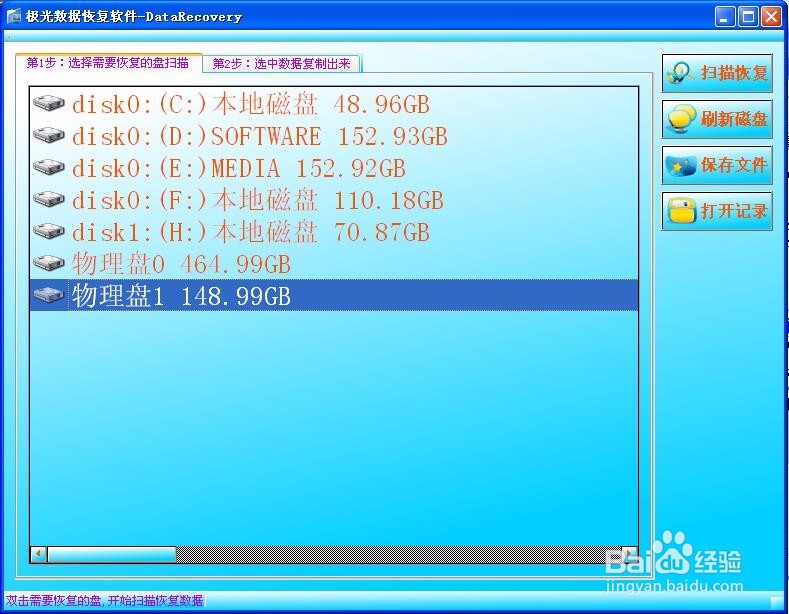Minimize the DataRecovery window
The height and width of the screenshot is (614, 789).
pos(725,17)
